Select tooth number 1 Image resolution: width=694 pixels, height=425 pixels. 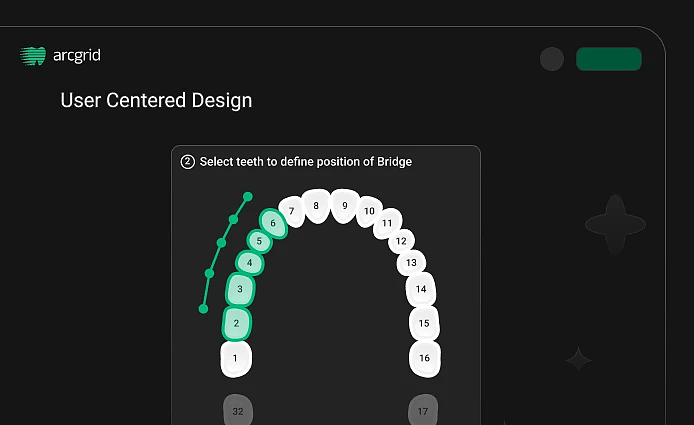(x=235, y=358)
